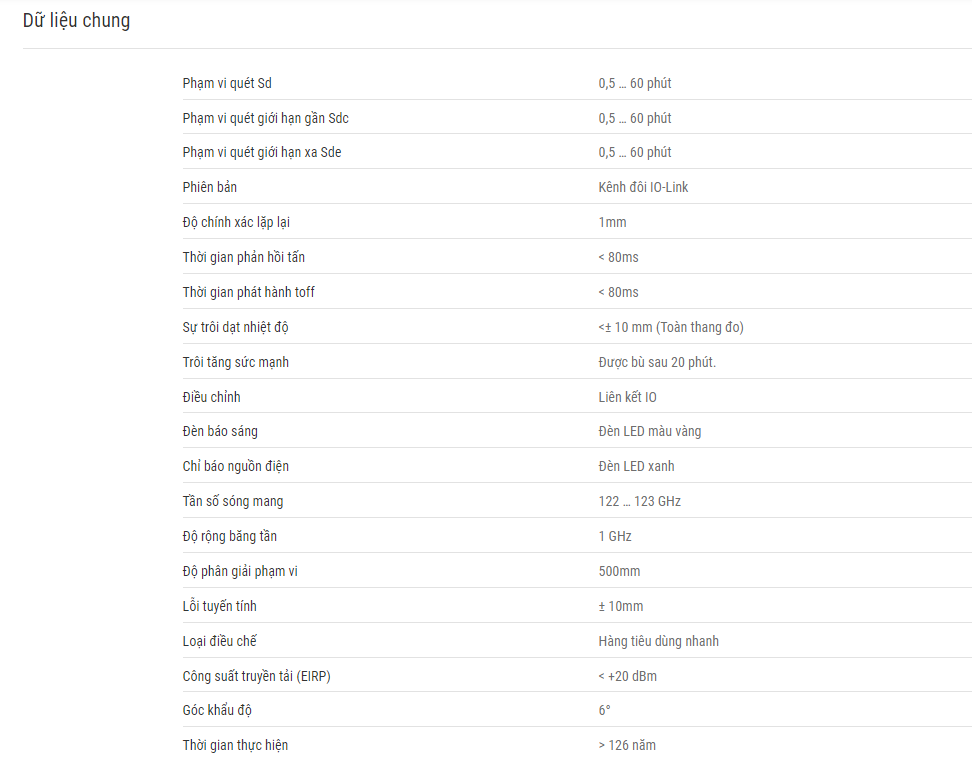Select 'Thời gian phản hồi tấn' label
This screenshot has width=972, height=761.
(244, 257)
